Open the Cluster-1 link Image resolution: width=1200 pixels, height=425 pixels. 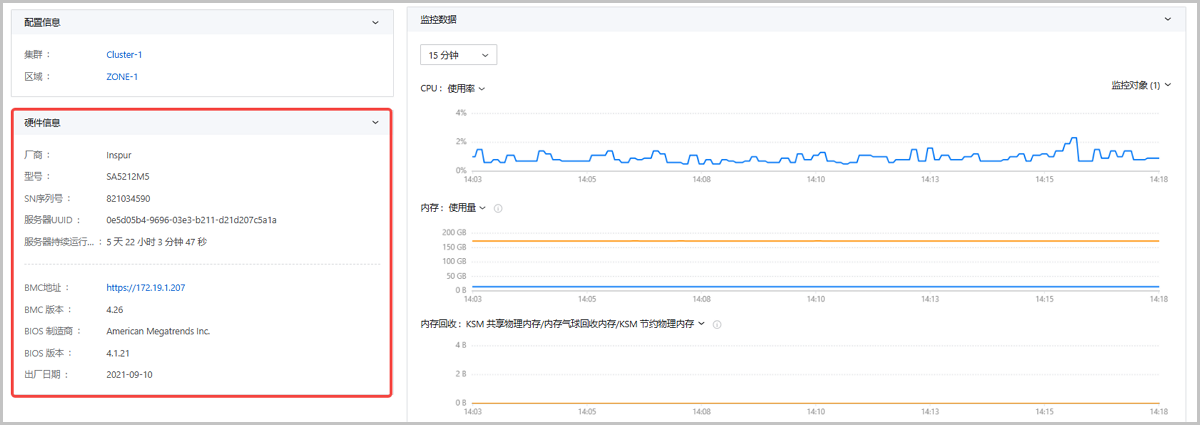[x=125, y=55]
